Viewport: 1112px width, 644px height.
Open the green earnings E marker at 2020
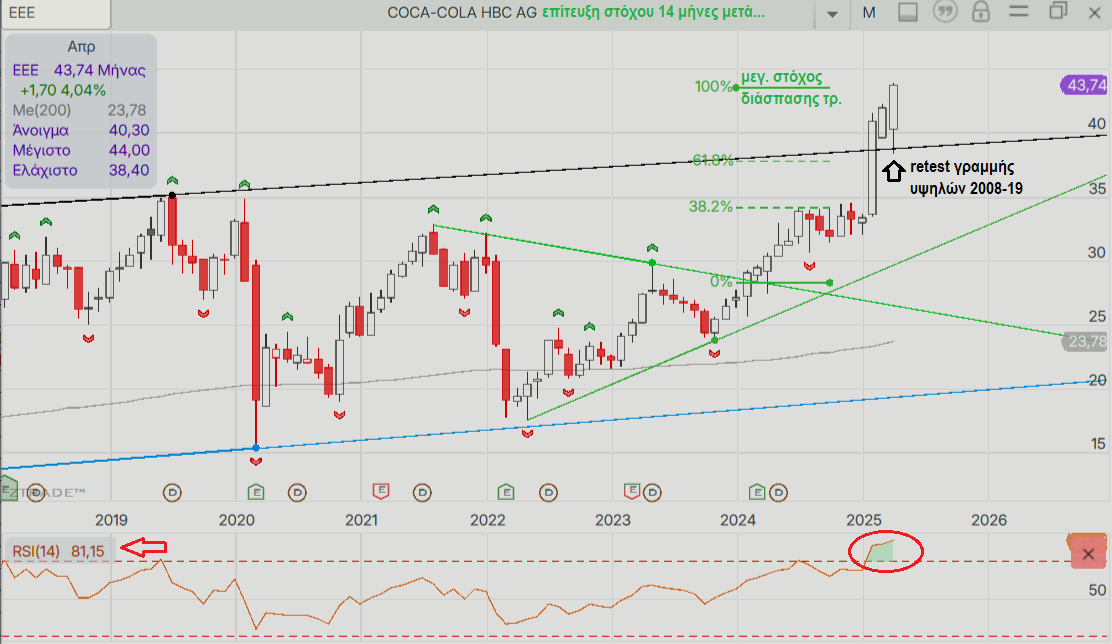coord(255,492)
